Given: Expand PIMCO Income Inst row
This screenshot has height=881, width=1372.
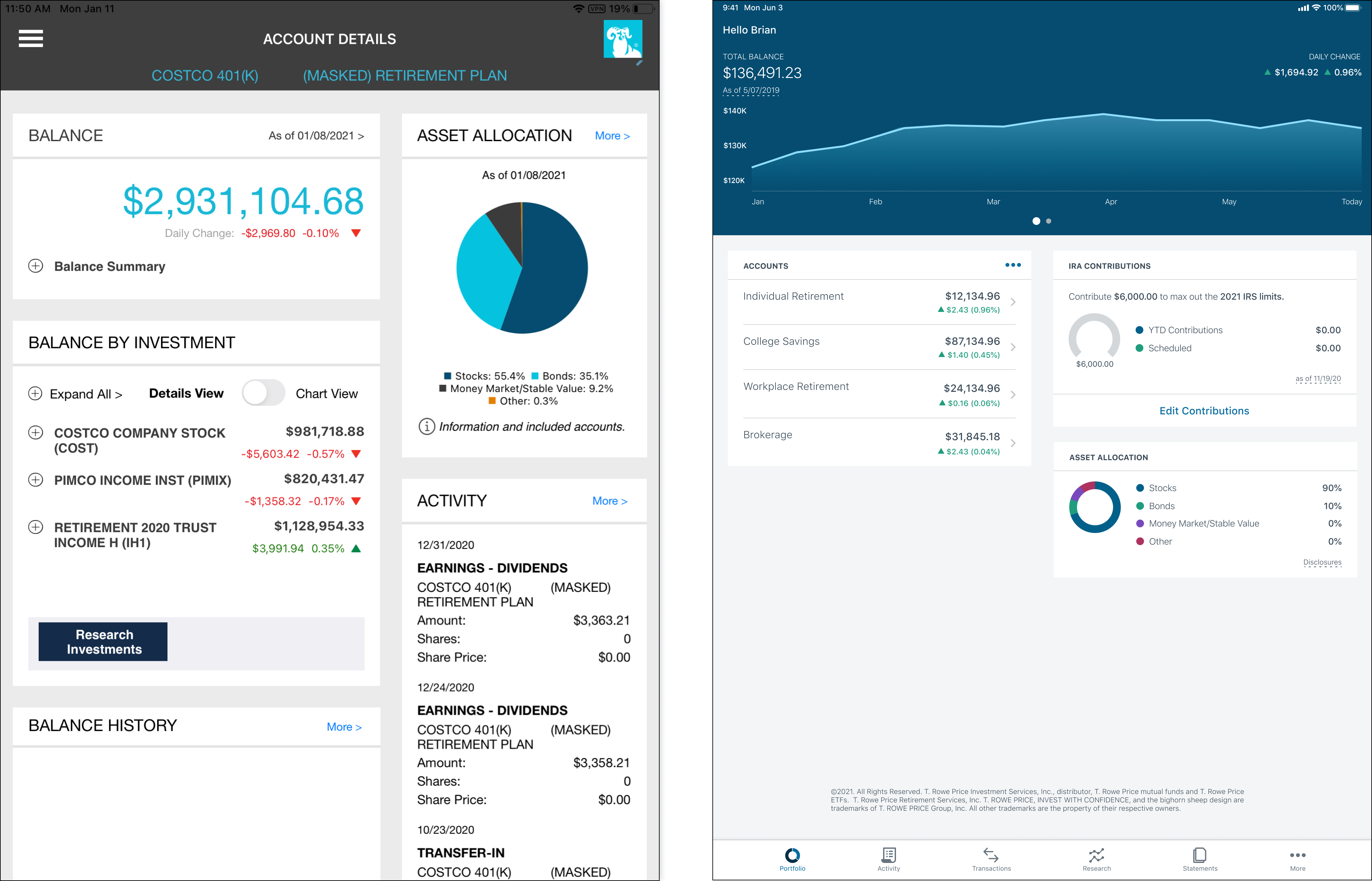Looking at the screenshot, I should pos(35,479).
